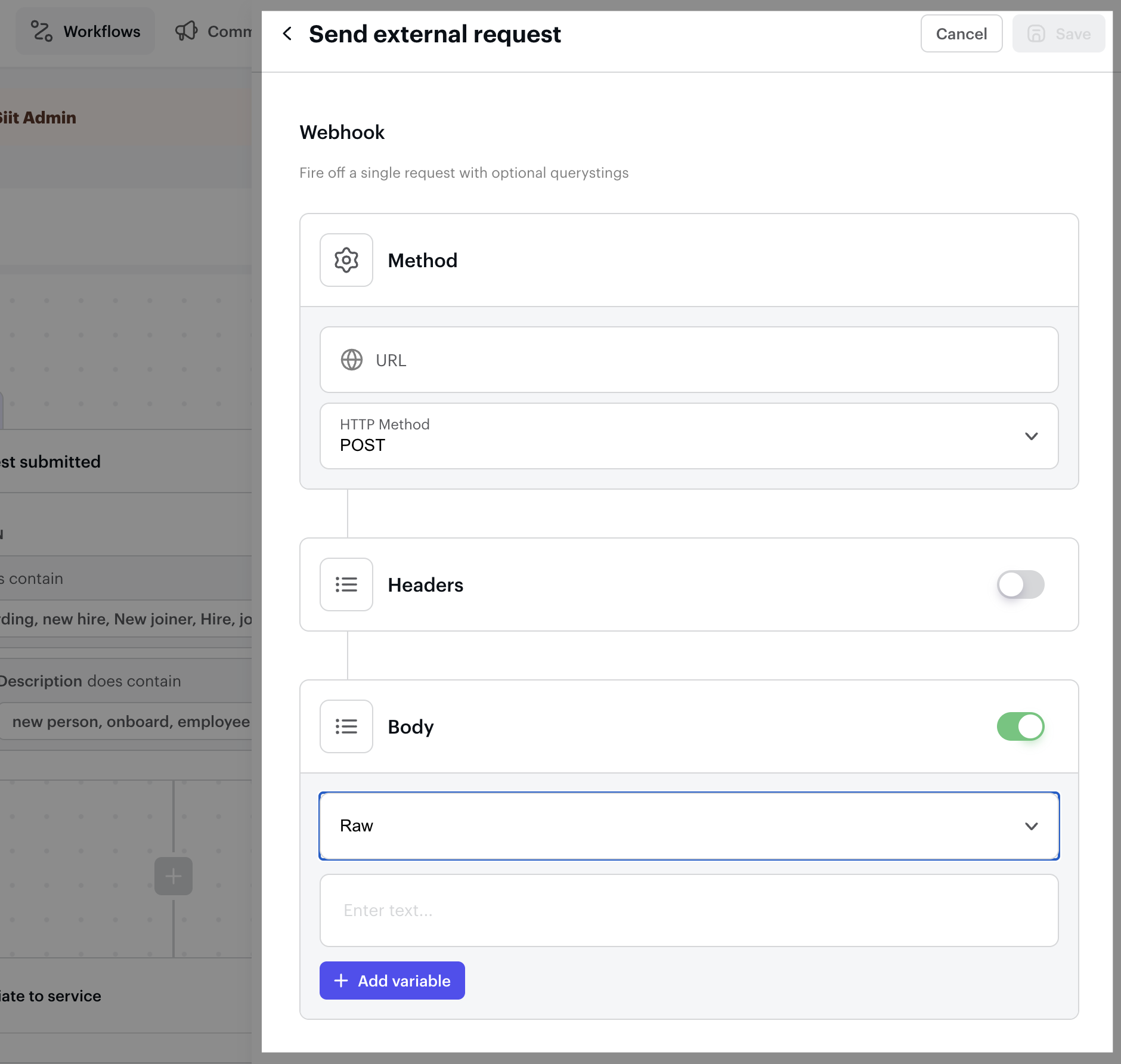Click the Save button
1121x1064 pixels.
coord(1058,34)
